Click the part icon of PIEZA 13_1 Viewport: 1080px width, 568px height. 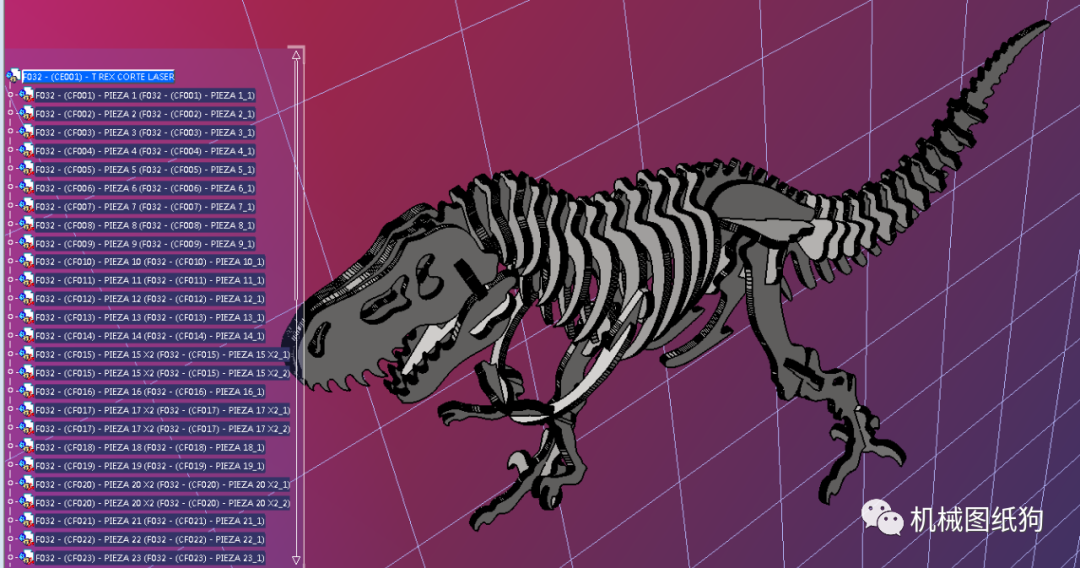click(x=26, y=317)
